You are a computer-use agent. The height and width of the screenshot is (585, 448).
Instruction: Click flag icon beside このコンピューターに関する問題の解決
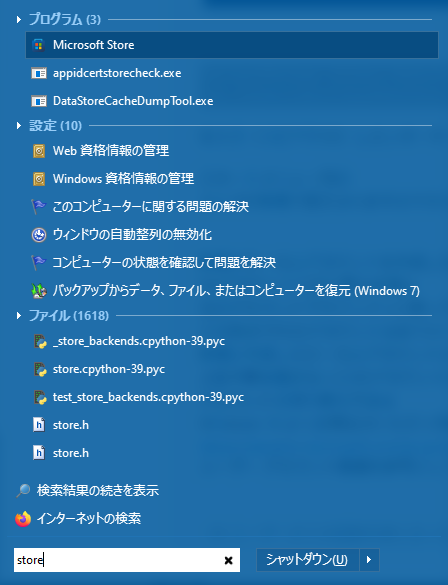click(x=38, y=207)
